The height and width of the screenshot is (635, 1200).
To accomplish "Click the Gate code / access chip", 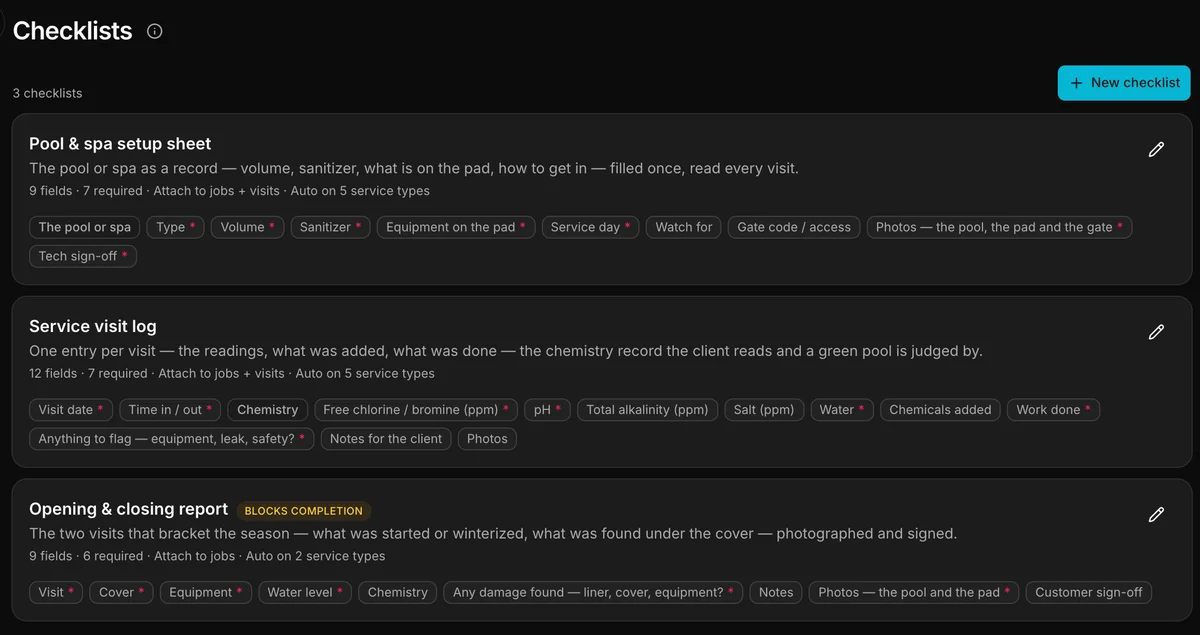I will click(x=794, y=227).
